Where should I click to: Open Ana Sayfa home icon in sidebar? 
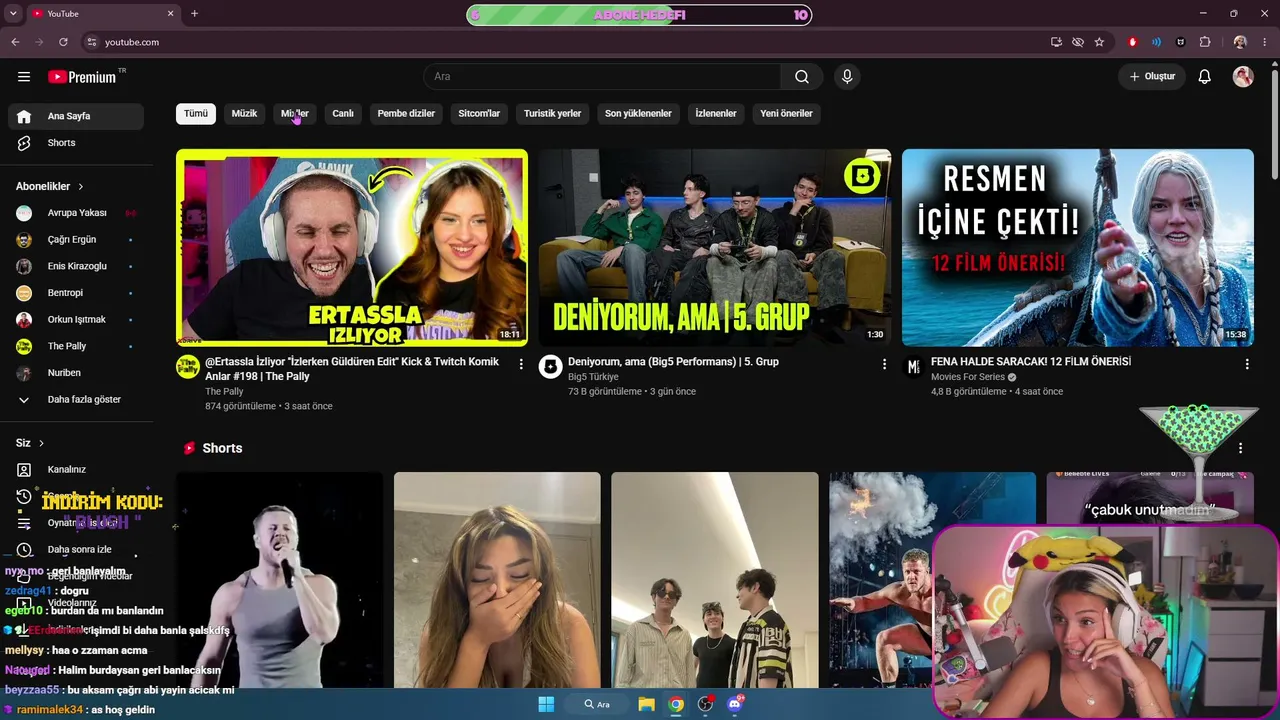coord(24,116)
